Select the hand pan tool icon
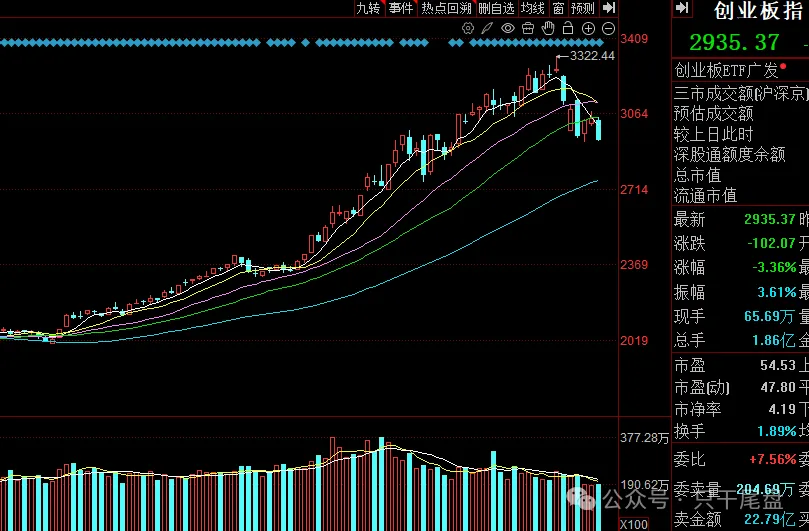 point(547,29)
